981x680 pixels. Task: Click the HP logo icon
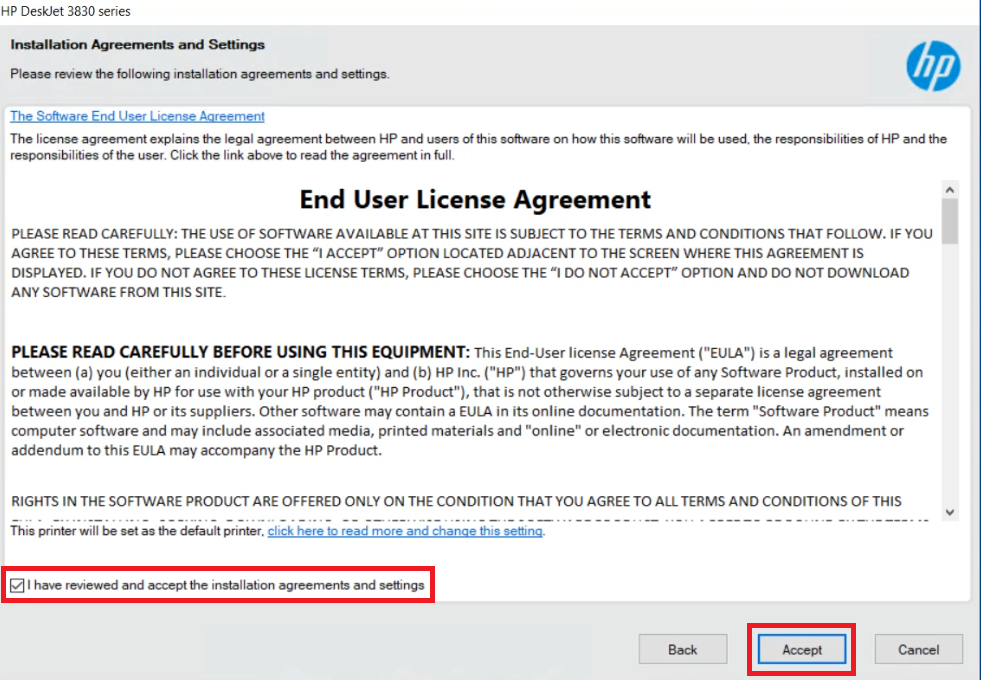click(x=933, y=66)
